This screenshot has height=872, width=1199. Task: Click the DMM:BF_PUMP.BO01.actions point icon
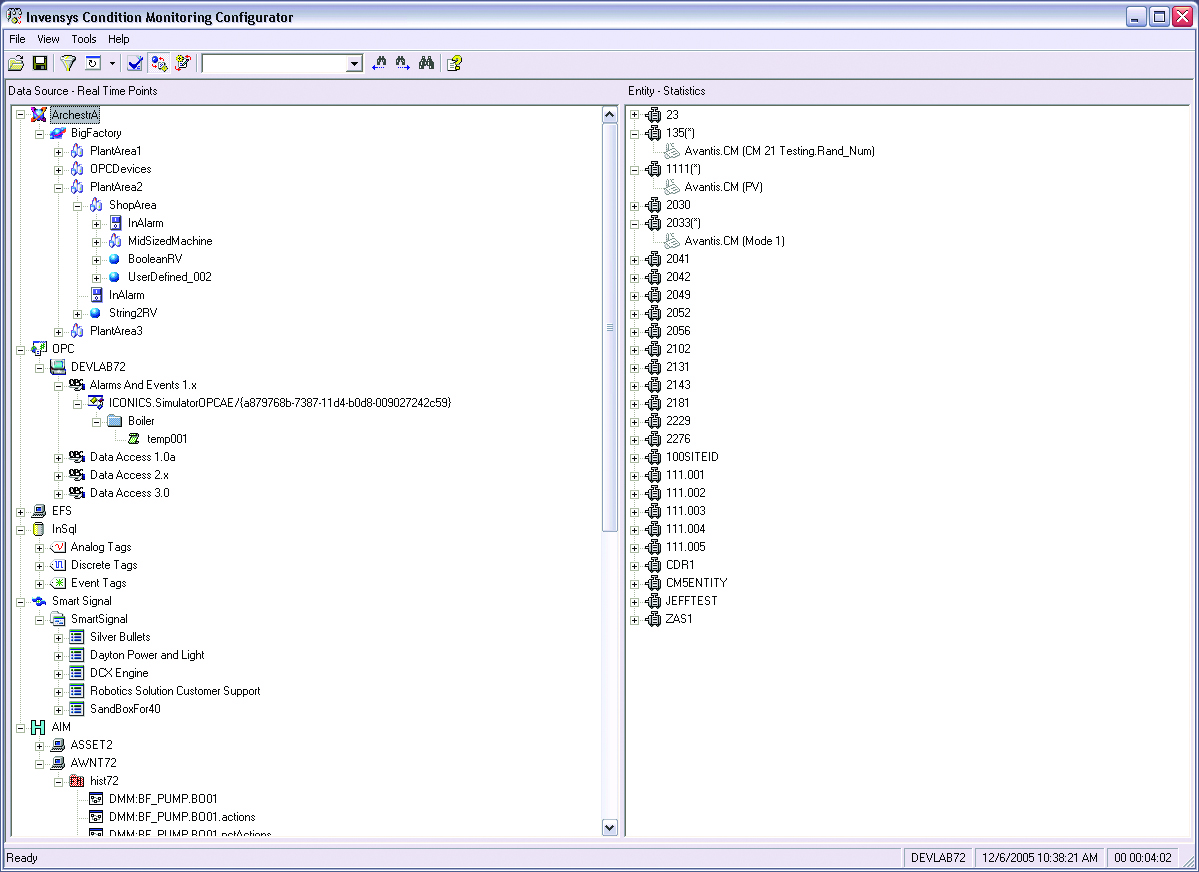[x=96, y=817]
